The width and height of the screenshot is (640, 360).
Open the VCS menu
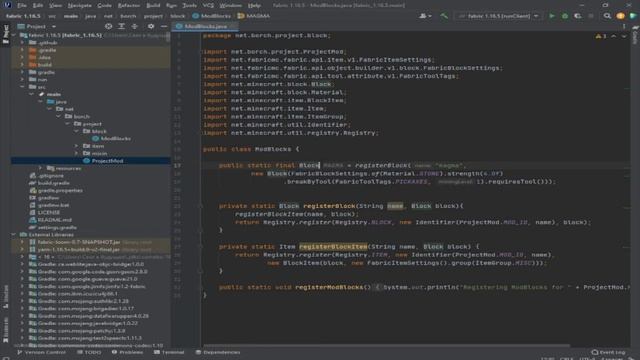tap(208, 5)
